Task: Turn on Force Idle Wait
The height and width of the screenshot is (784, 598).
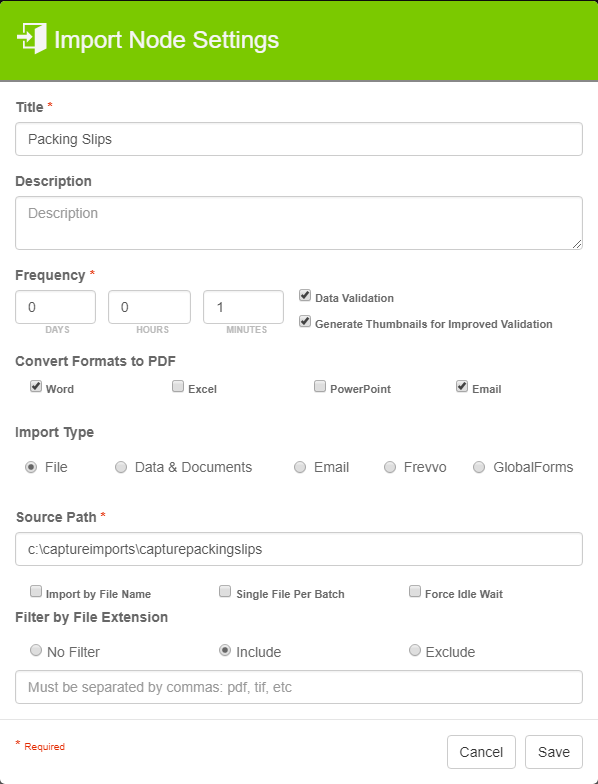Action: (x=415, y=592)
